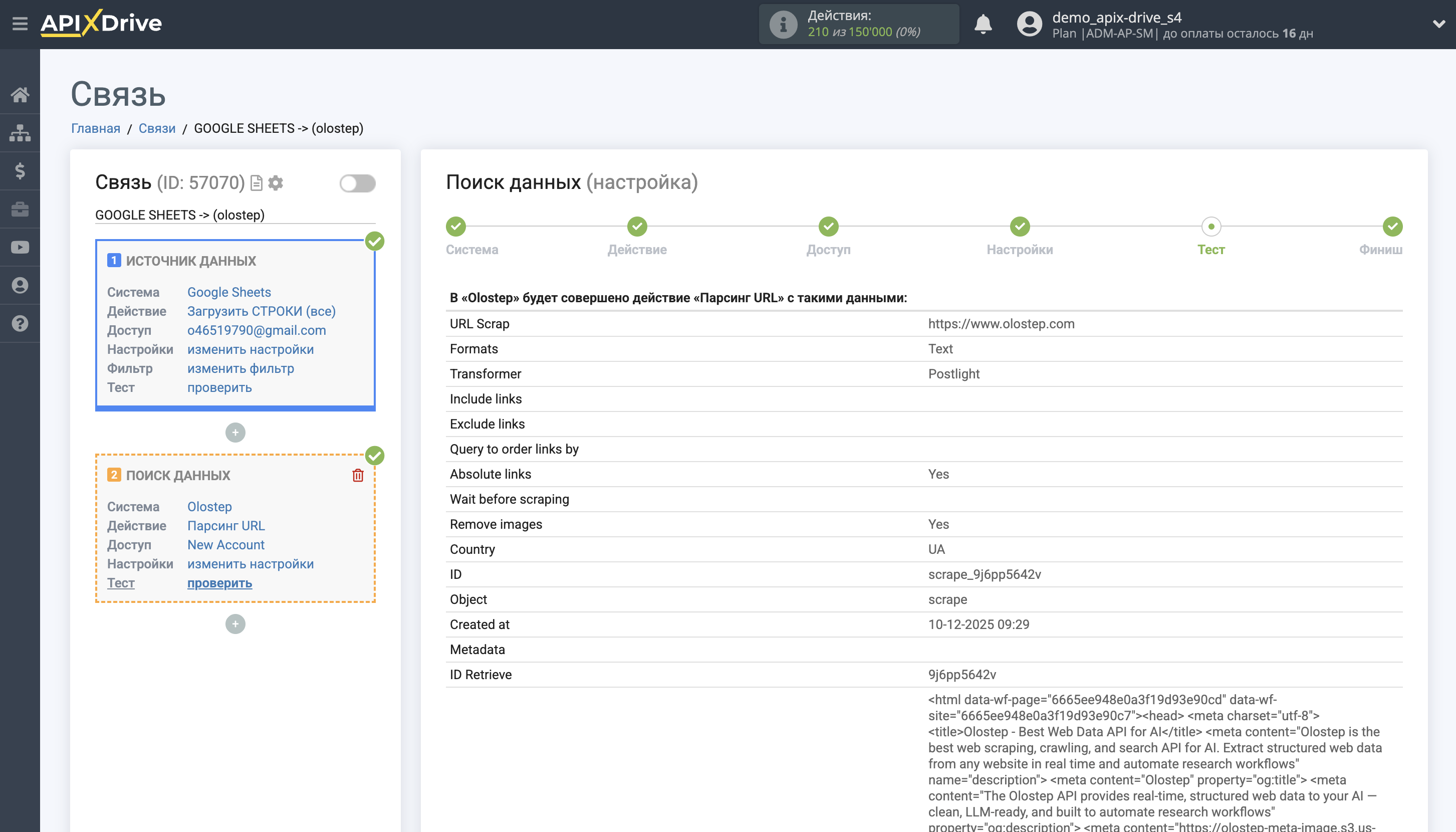Viewport: 1456px width, 832px height.
Task: Edit the connection name field
Action: click(x=235, y=215)
